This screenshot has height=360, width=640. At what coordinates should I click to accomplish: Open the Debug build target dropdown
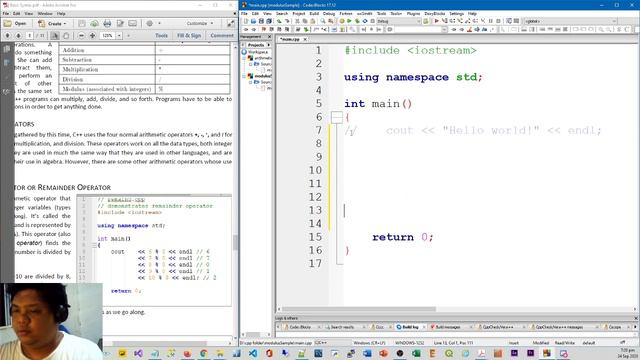[x=418, y=21]
